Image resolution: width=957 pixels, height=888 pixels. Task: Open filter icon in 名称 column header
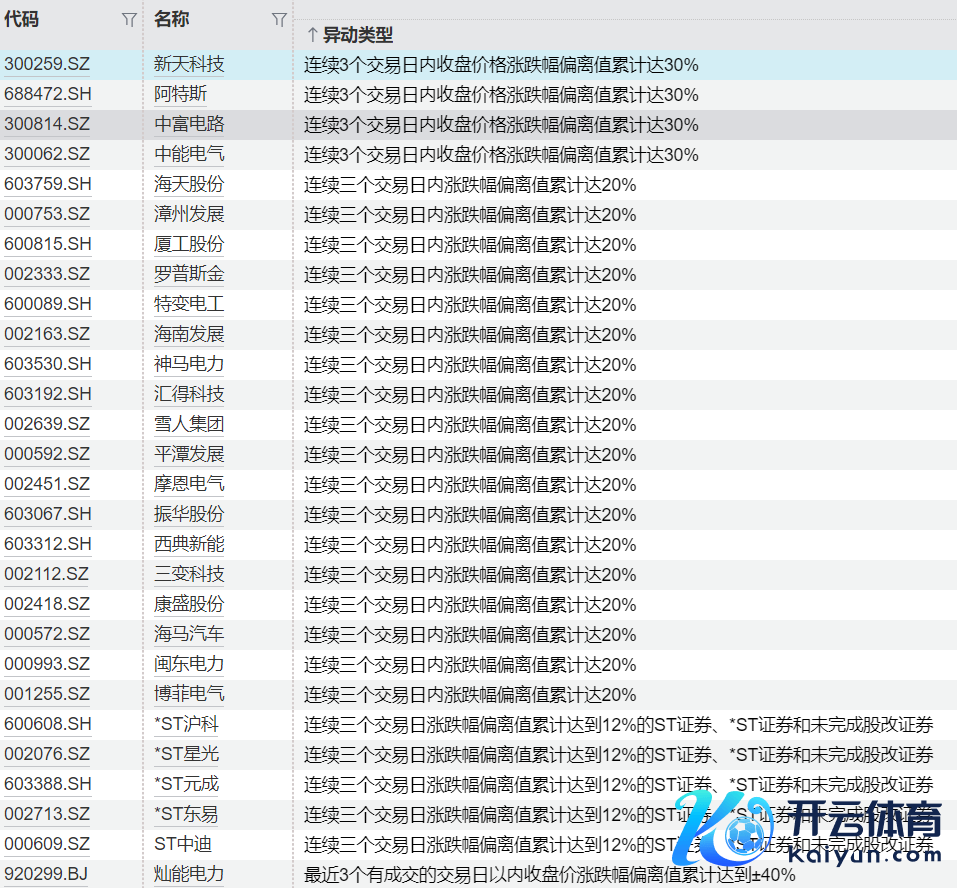point(279,19)
